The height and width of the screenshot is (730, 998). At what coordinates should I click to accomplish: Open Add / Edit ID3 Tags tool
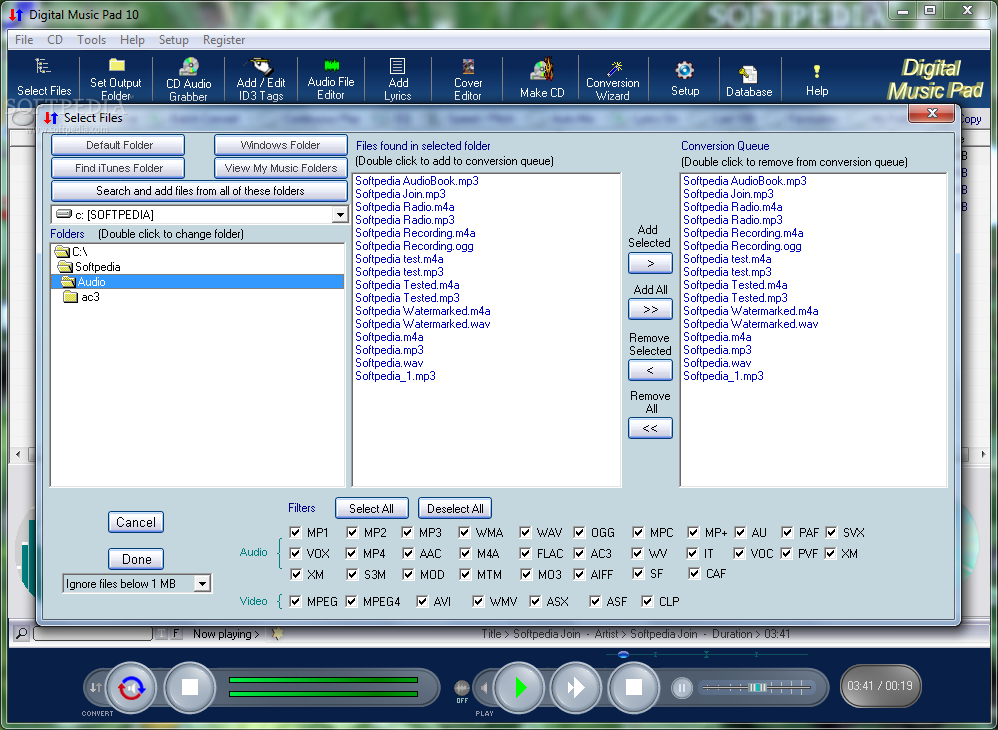261,80
